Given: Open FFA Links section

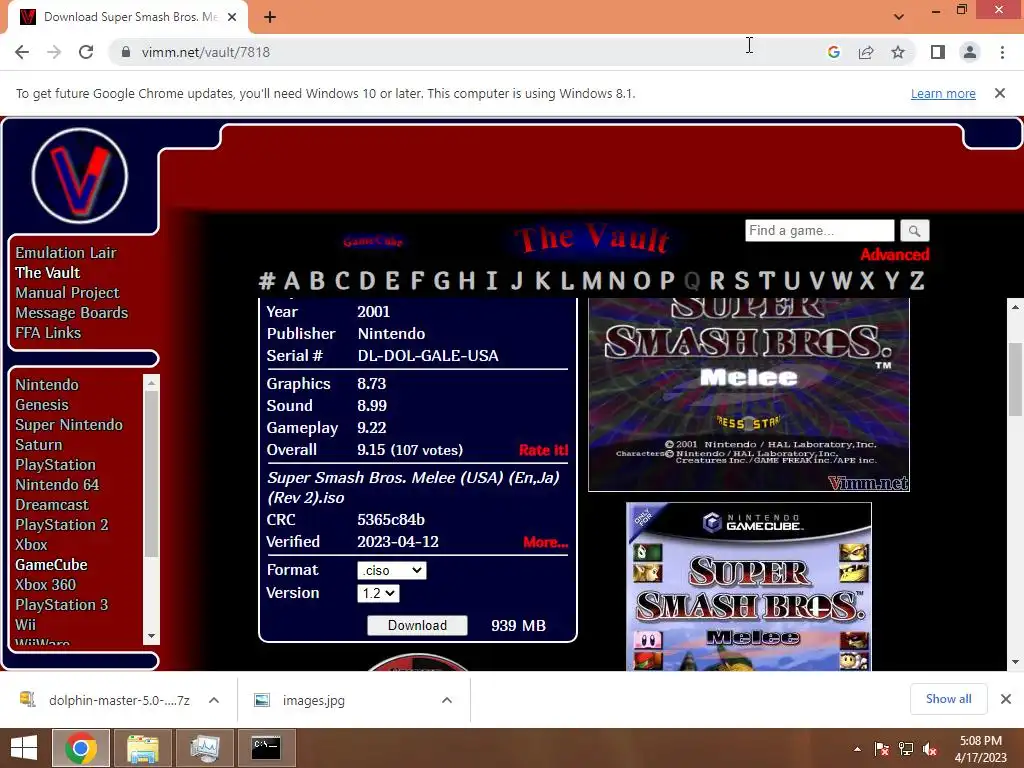Looking at the screenshot, I should click(x=48, y=333).
